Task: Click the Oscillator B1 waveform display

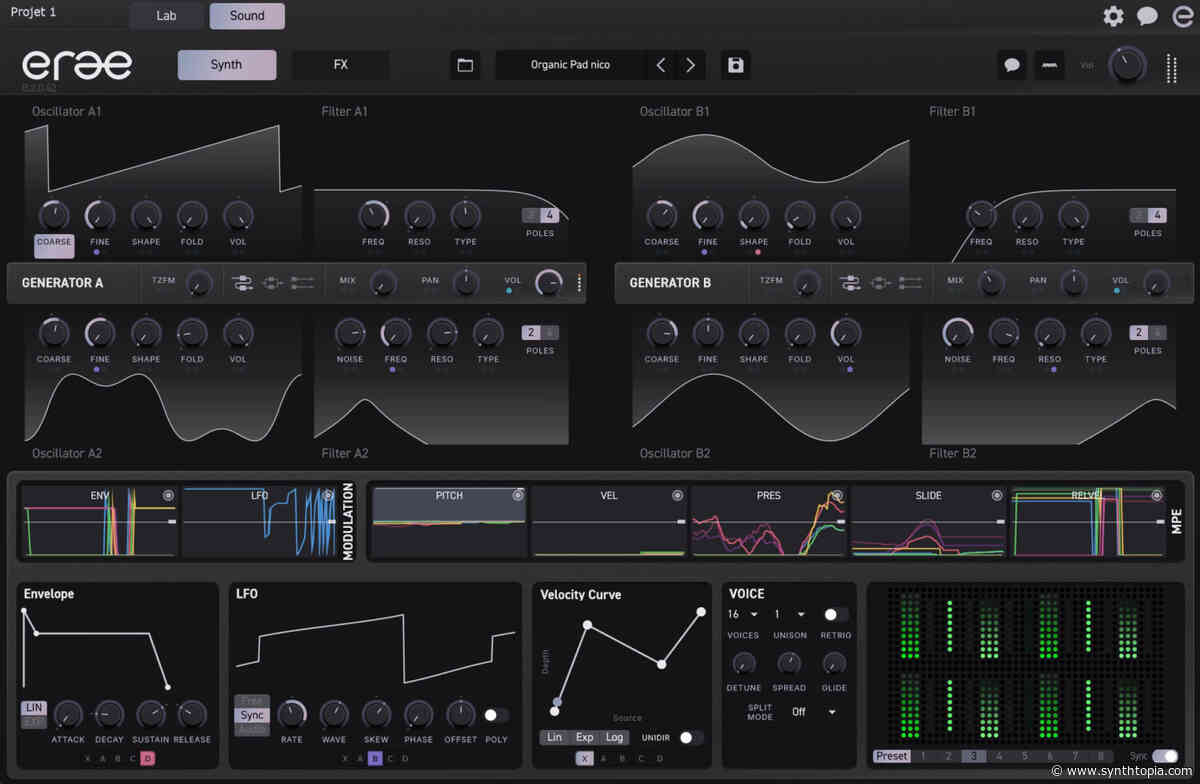Action: point(771,160)
